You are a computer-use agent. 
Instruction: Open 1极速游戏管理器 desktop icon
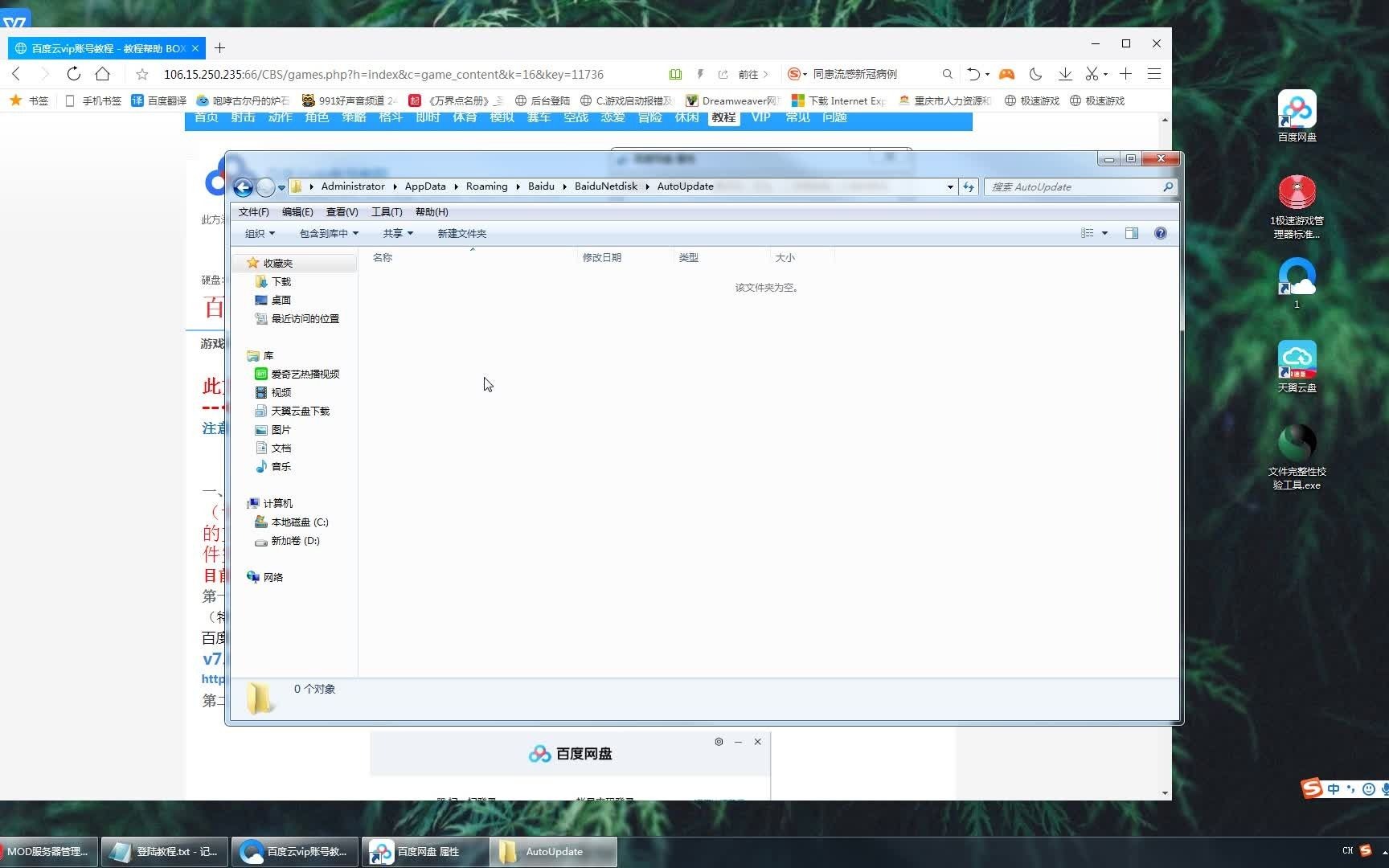pyautogui.click(x=1297, y=207)
